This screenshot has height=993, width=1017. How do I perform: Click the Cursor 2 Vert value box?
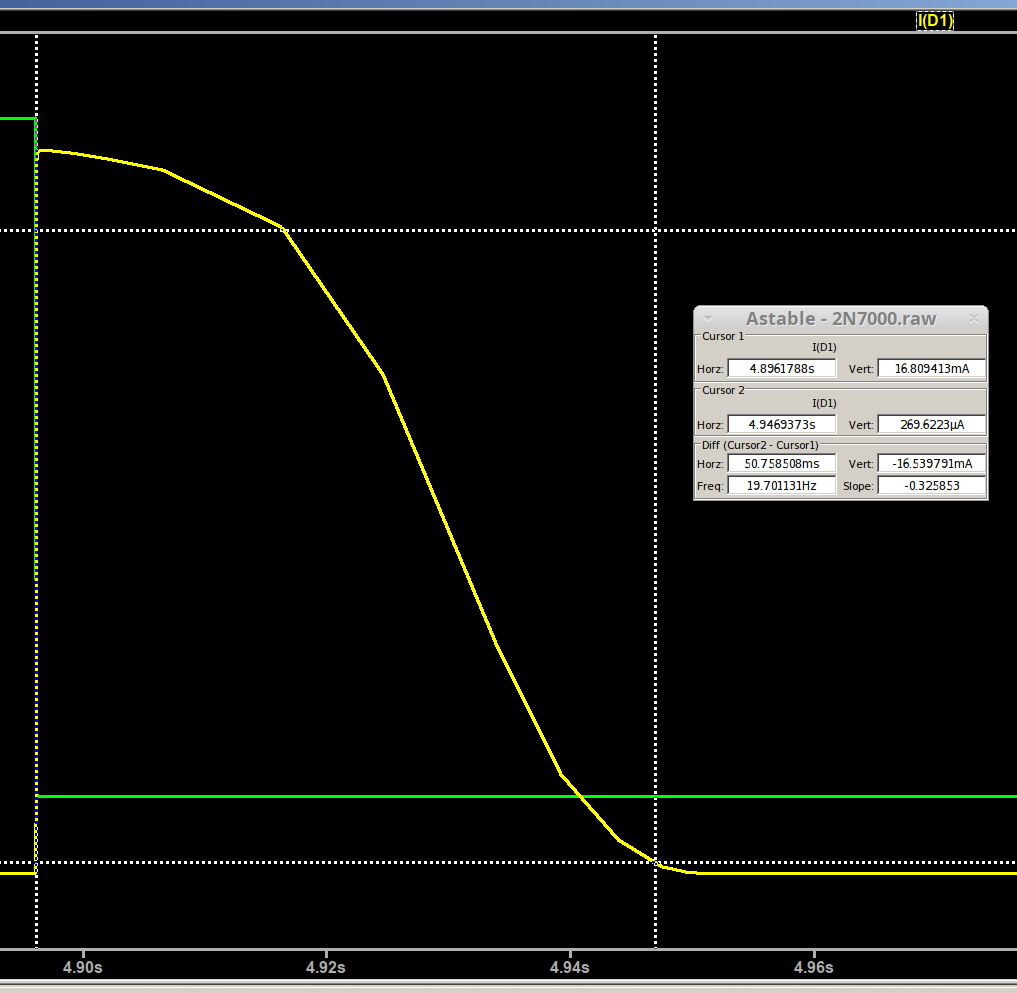[x=931, y=424]
